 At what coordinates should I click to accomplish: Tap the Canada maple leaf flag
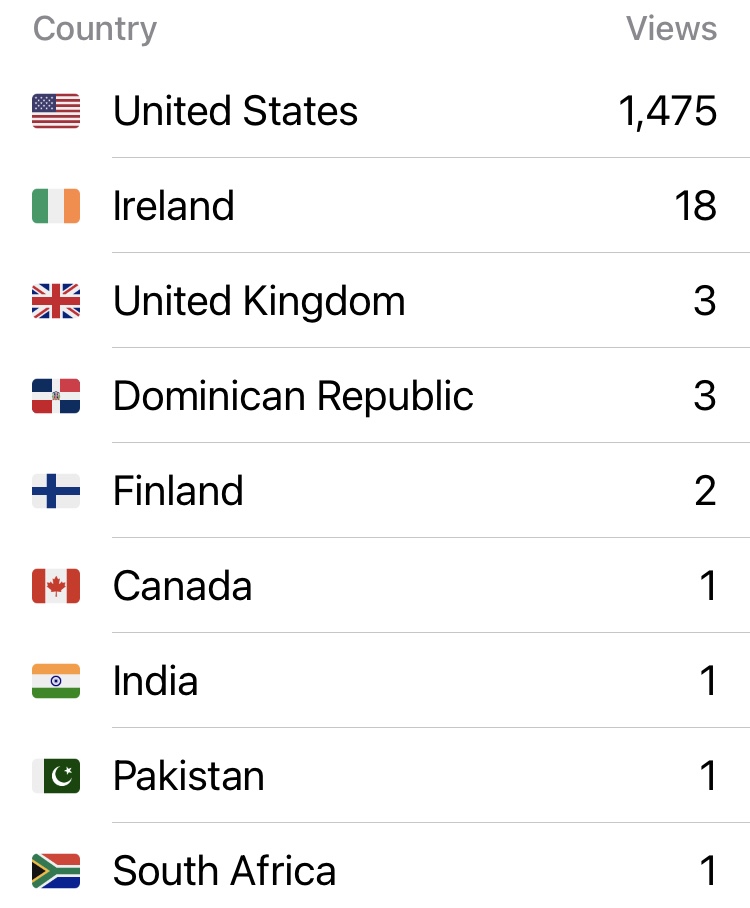56,586
